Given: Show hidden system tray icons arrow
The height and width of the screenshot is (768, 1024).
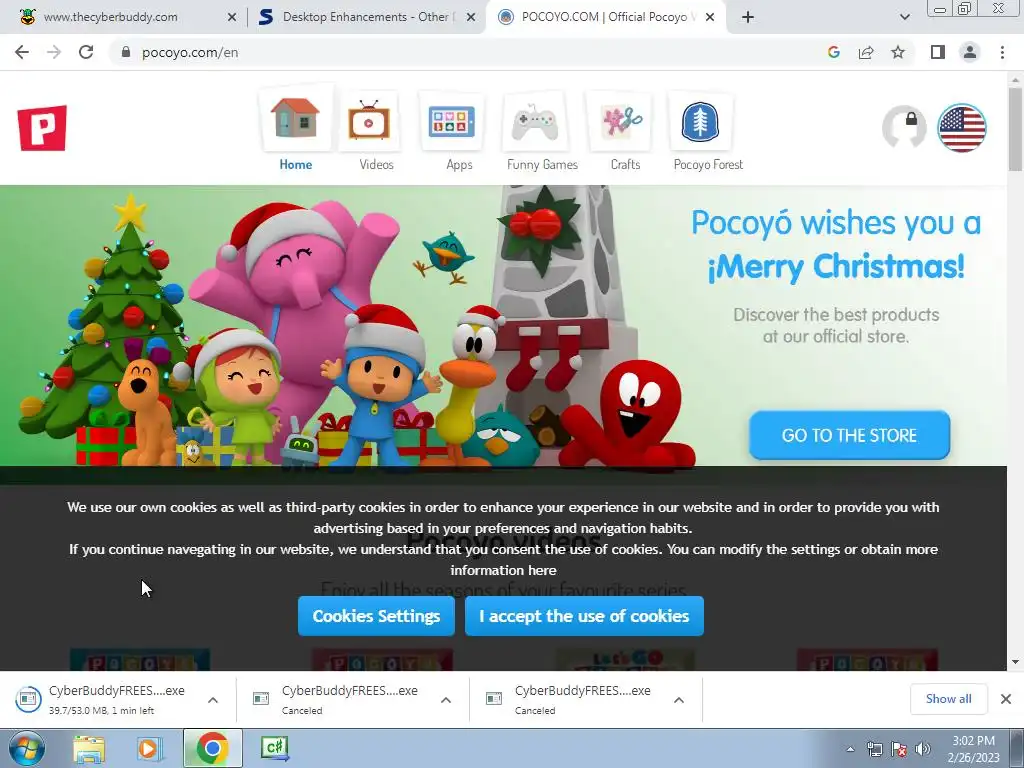Looking at the screenshot, I should (850, 749).
